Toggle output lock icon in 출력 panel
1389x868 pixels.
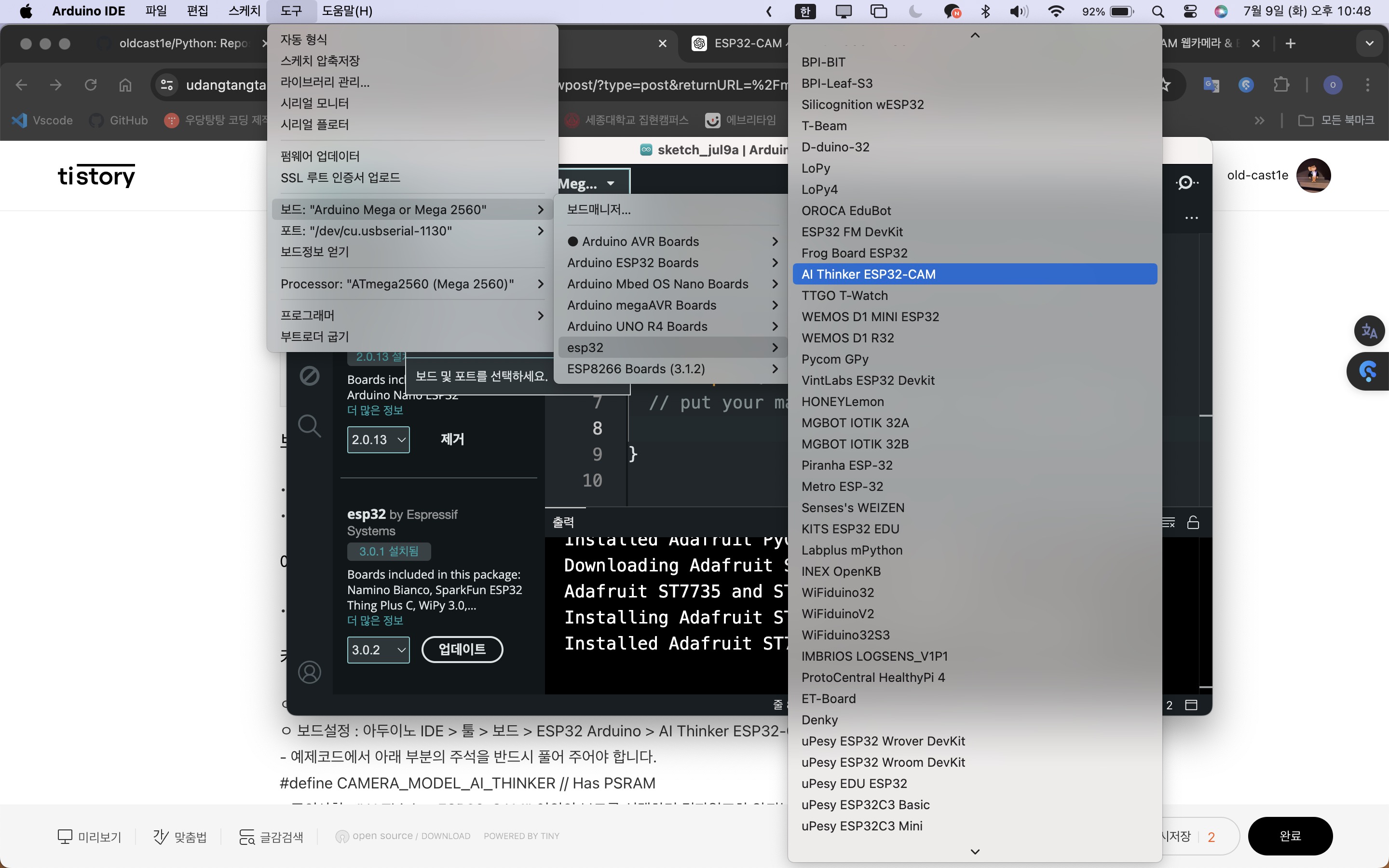1193,522
